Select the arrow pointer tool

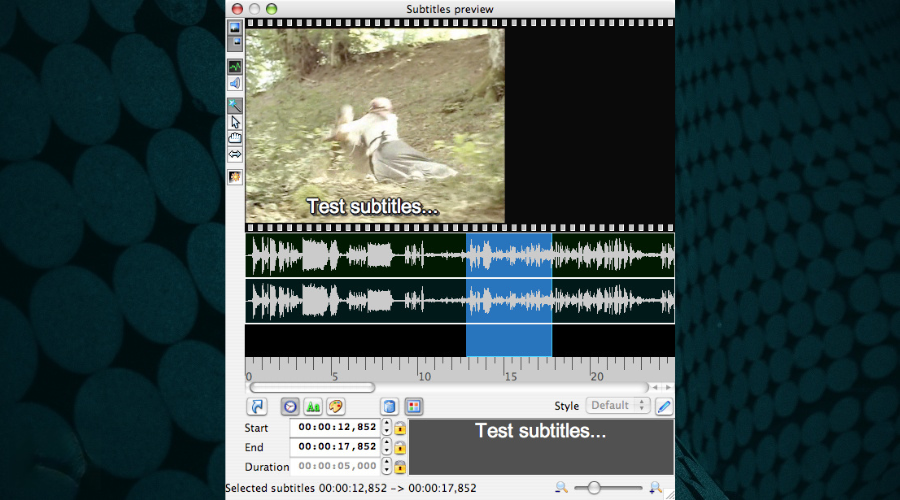pos(235,122)
